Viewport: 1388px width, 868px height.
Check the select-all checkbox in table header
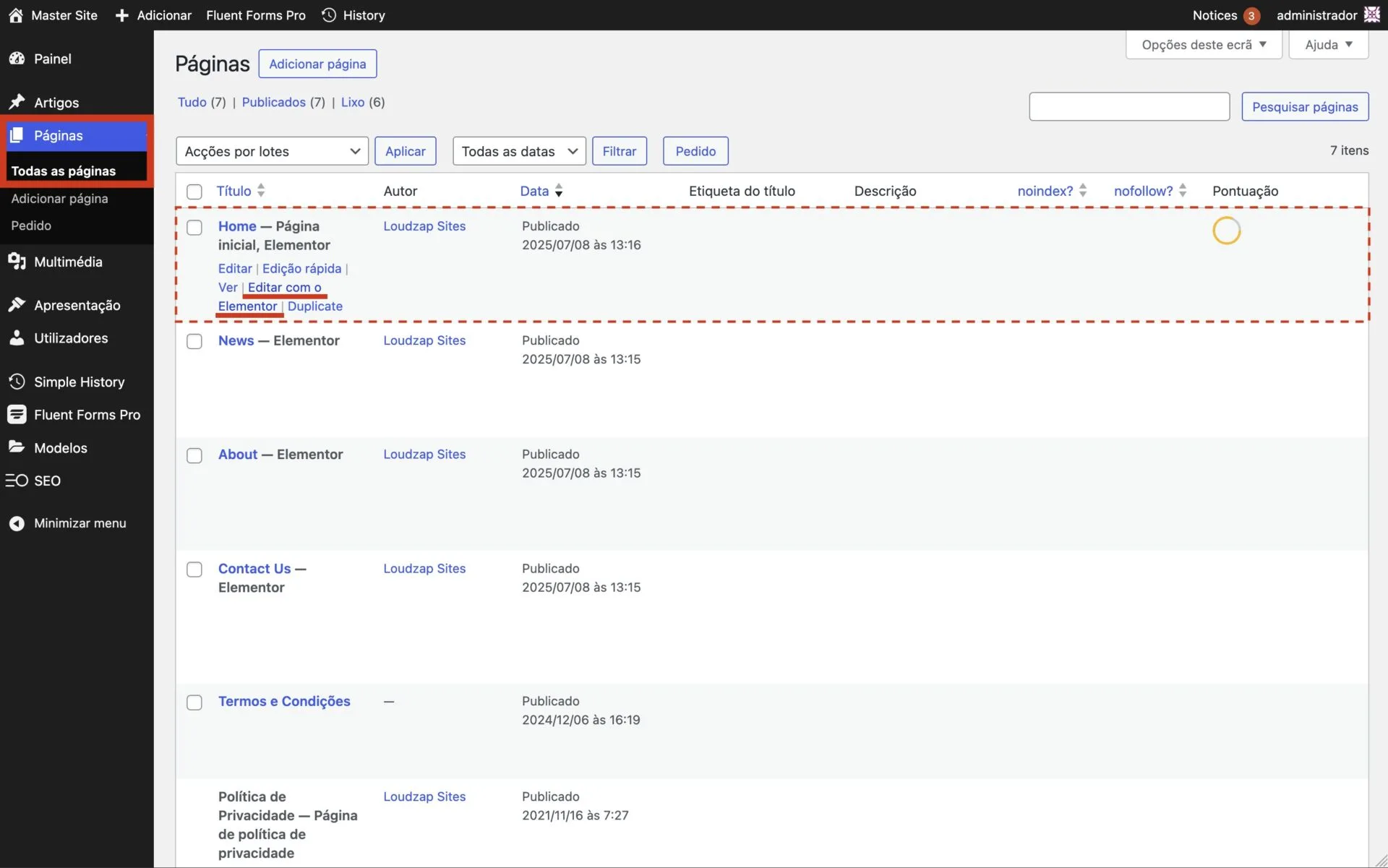pos(194,192)
